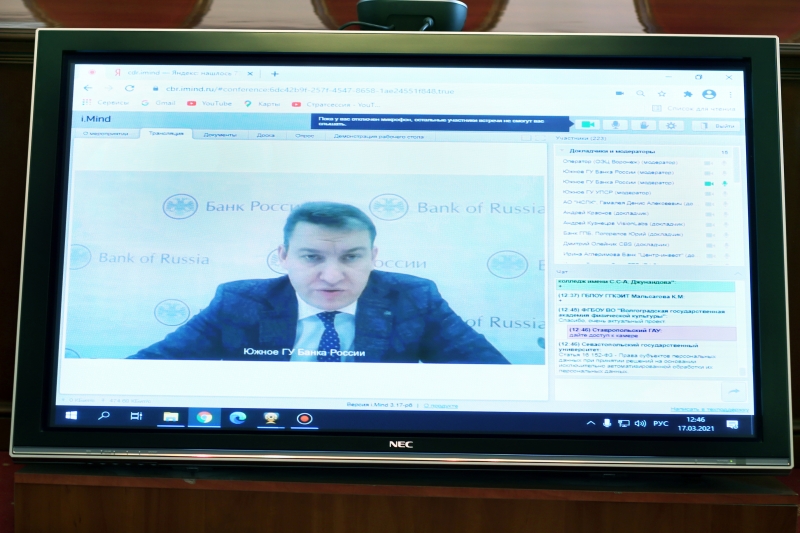Toggle the green camera button in i.Mind toolbar

pos(588,124)
